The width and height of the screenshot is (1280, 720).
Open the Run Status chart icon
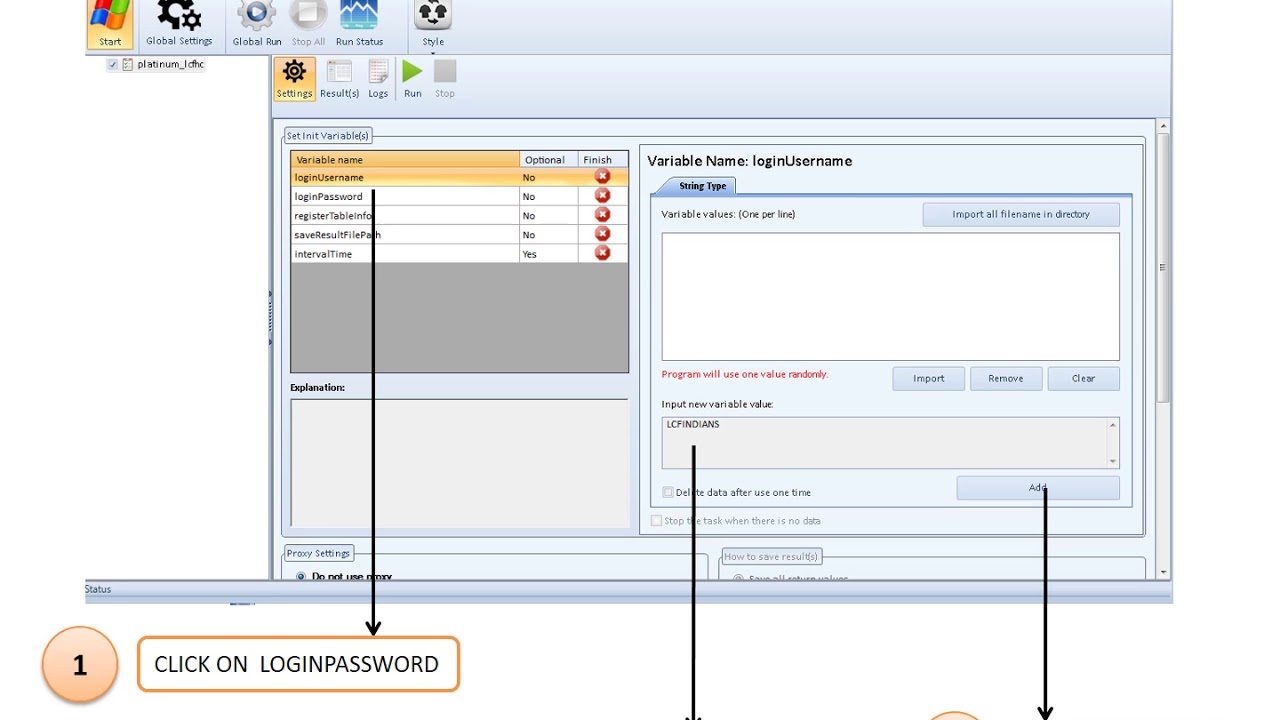(359, 15)
